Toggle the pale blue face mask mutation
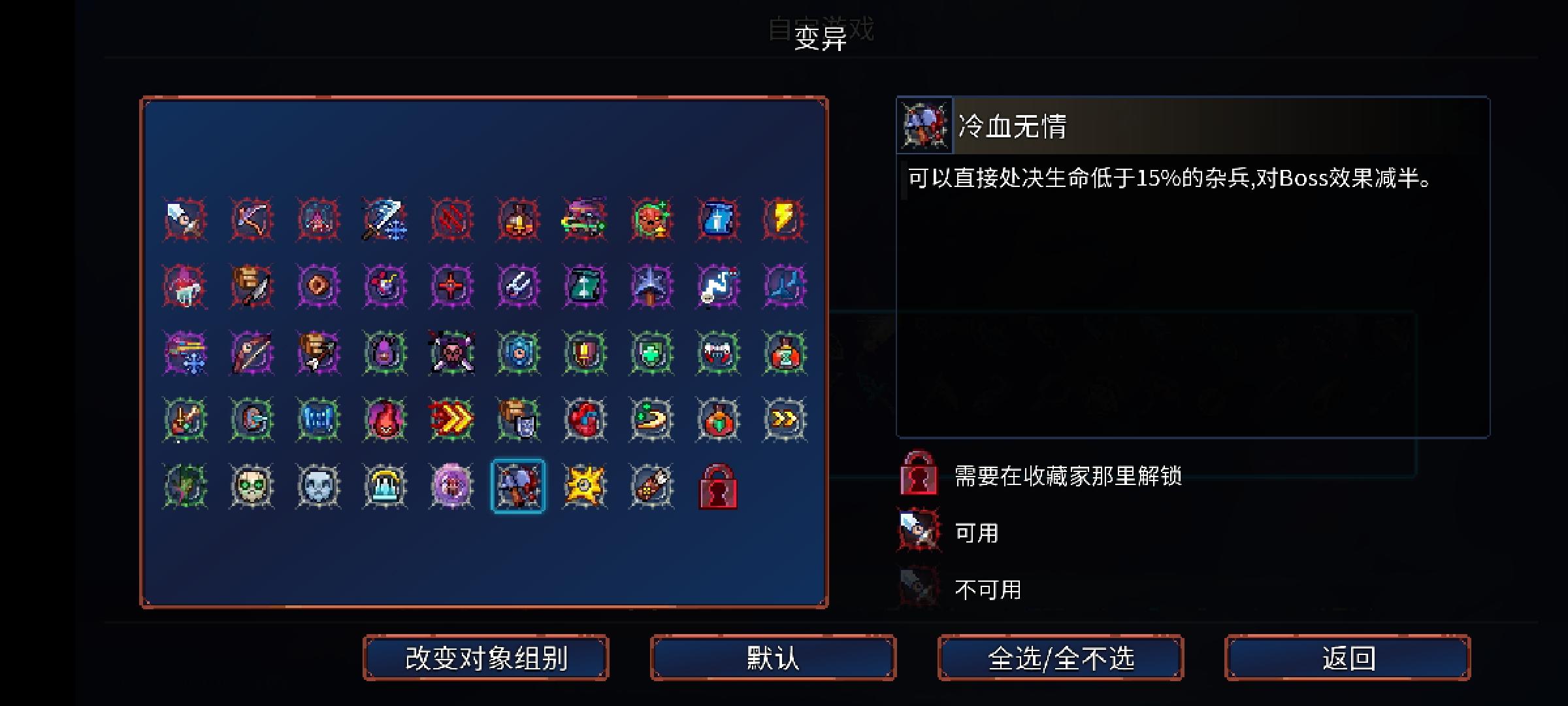 point(318,486)
